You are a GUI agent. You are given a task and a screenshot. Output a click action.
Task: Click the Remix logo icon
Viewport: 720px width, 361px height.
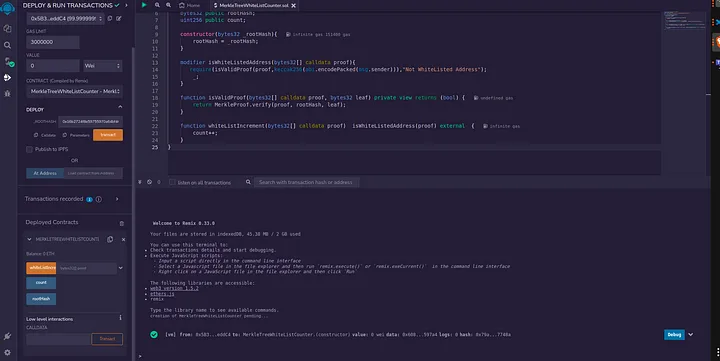point(7,8)
